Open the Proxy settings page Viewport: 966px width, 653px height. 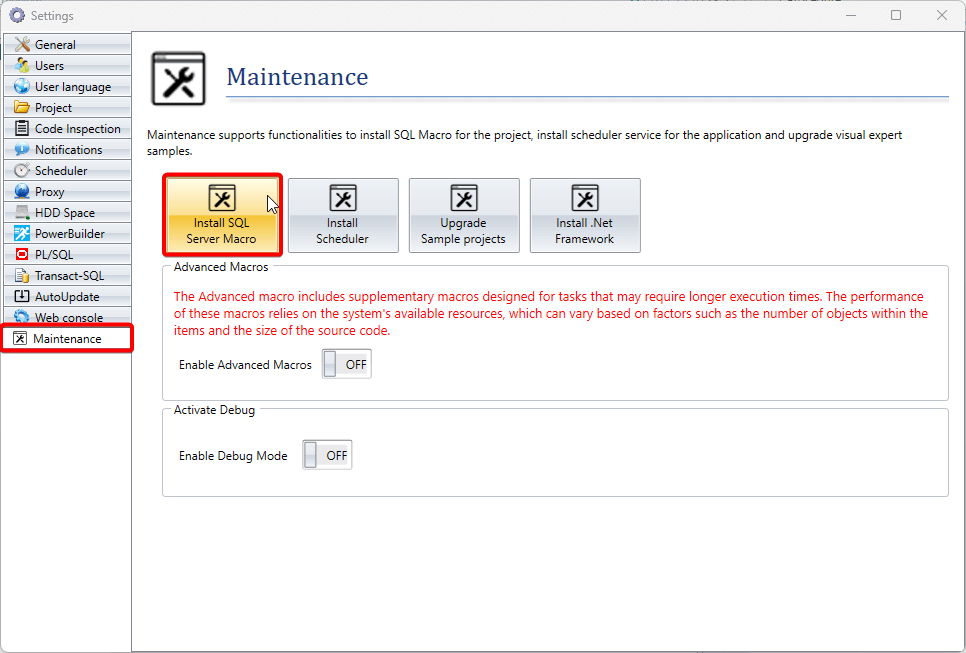50,192
